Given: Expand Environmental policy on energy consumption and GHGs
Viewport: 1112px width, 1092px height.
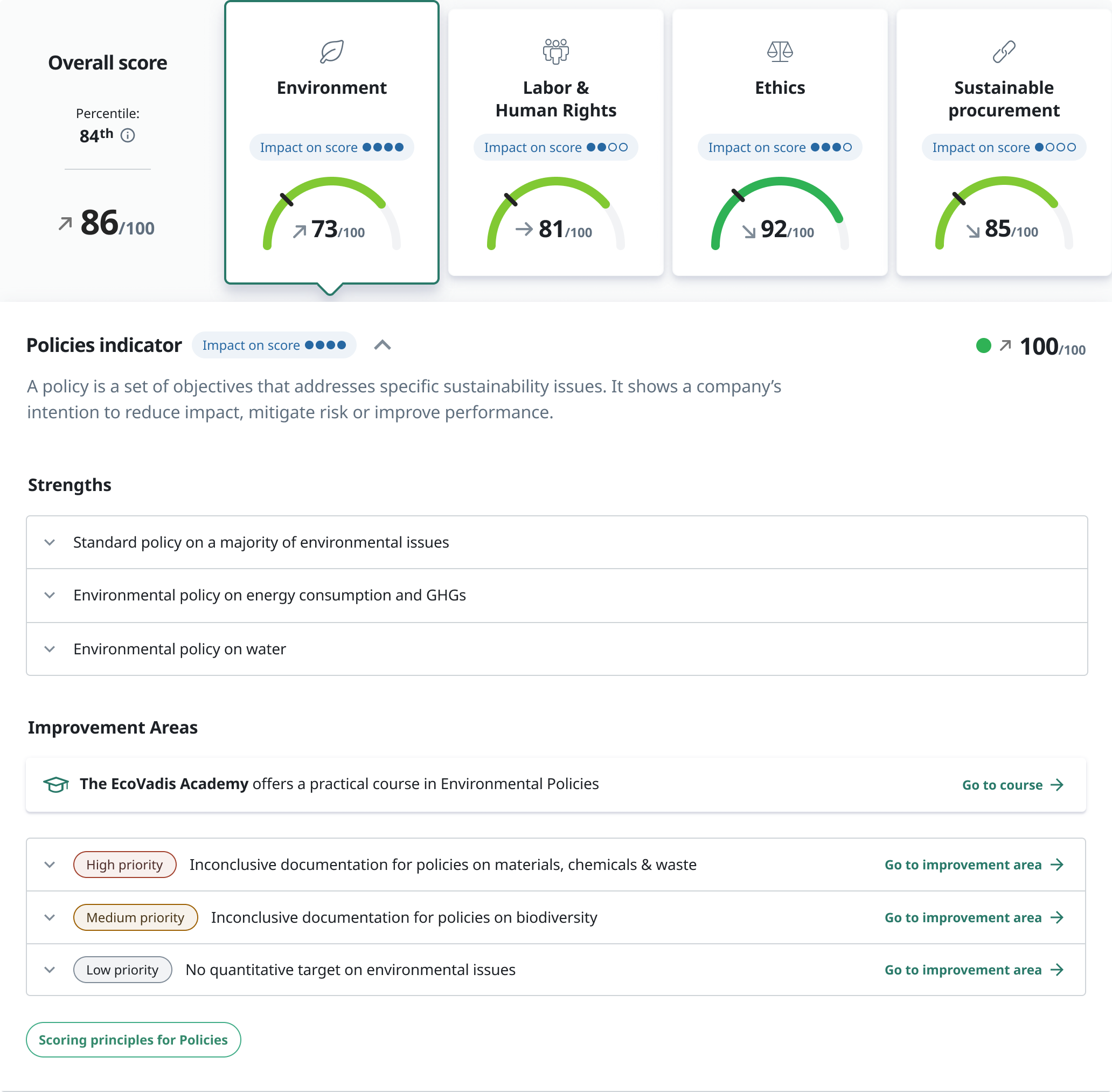Looking at the screenshot, I should pos(50,596).
